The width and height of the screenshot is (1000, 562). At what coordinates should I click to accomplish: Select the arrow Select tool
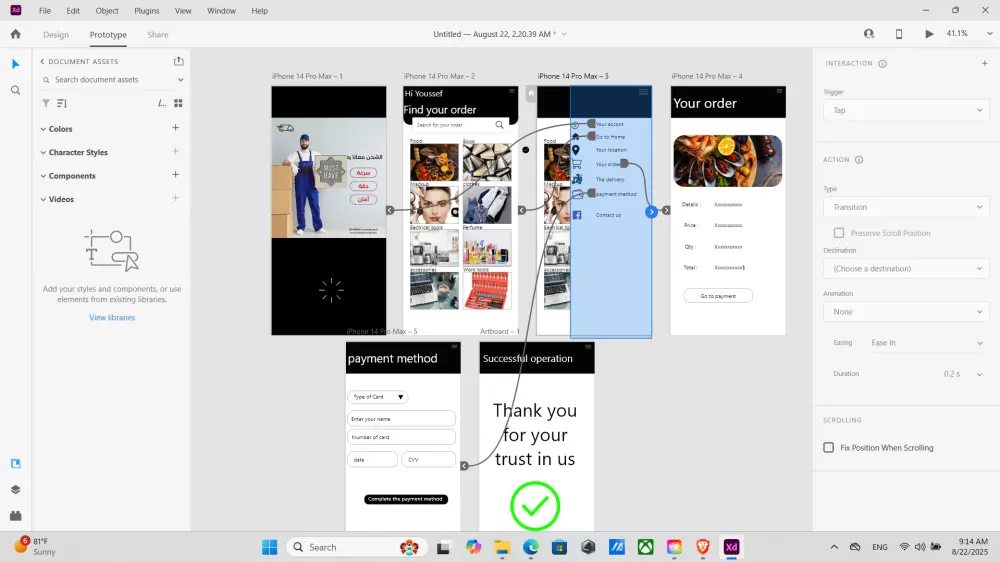click(15, 64)
